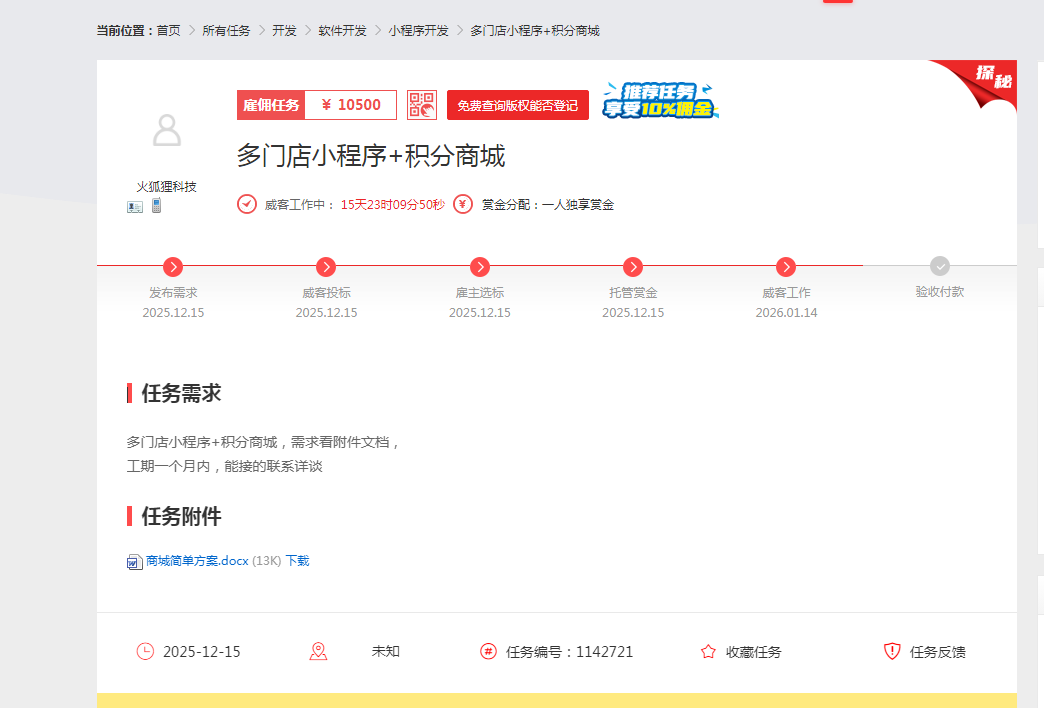The width and height of the screenshot is (1044, 708).
Task: Click the QR code icon beside the price box
Action: coord(421,104)
